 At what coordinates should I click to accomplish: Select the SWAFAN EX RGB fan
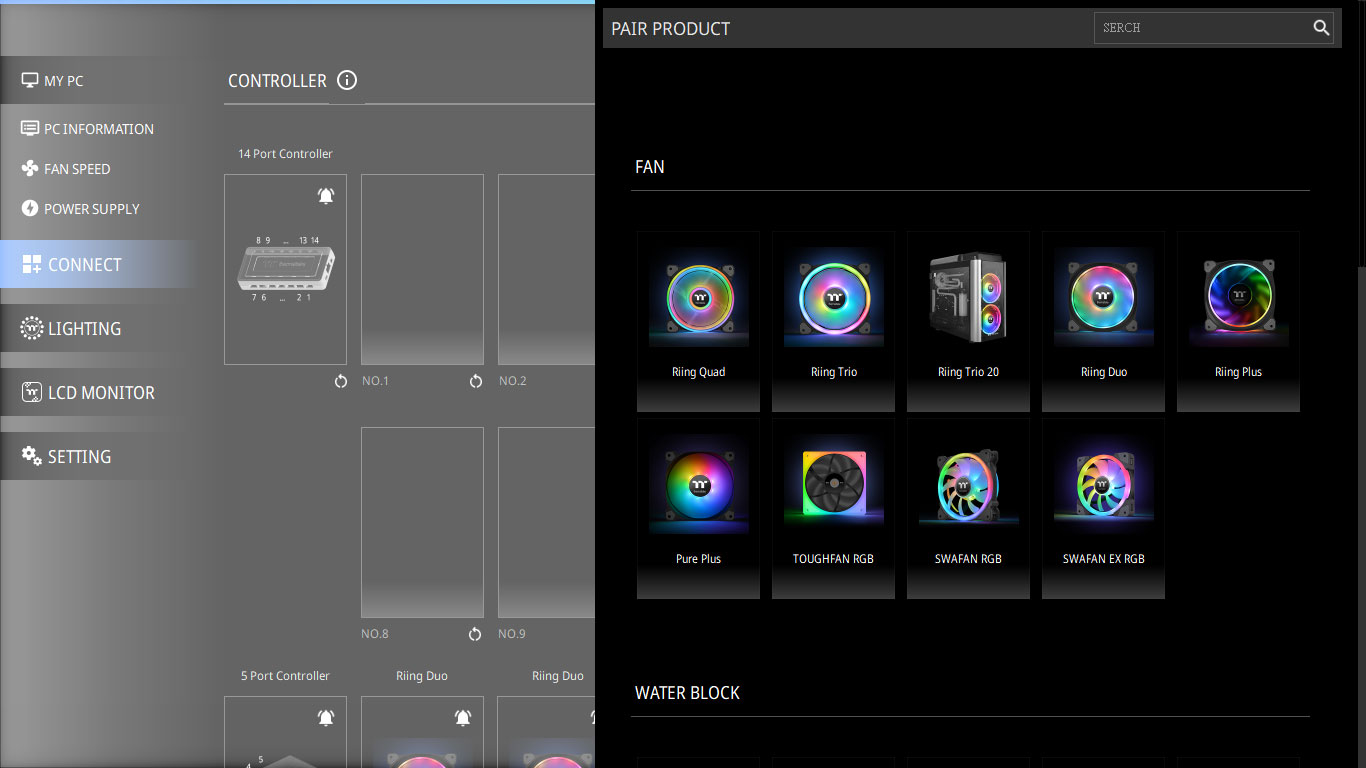(1103, 507)
